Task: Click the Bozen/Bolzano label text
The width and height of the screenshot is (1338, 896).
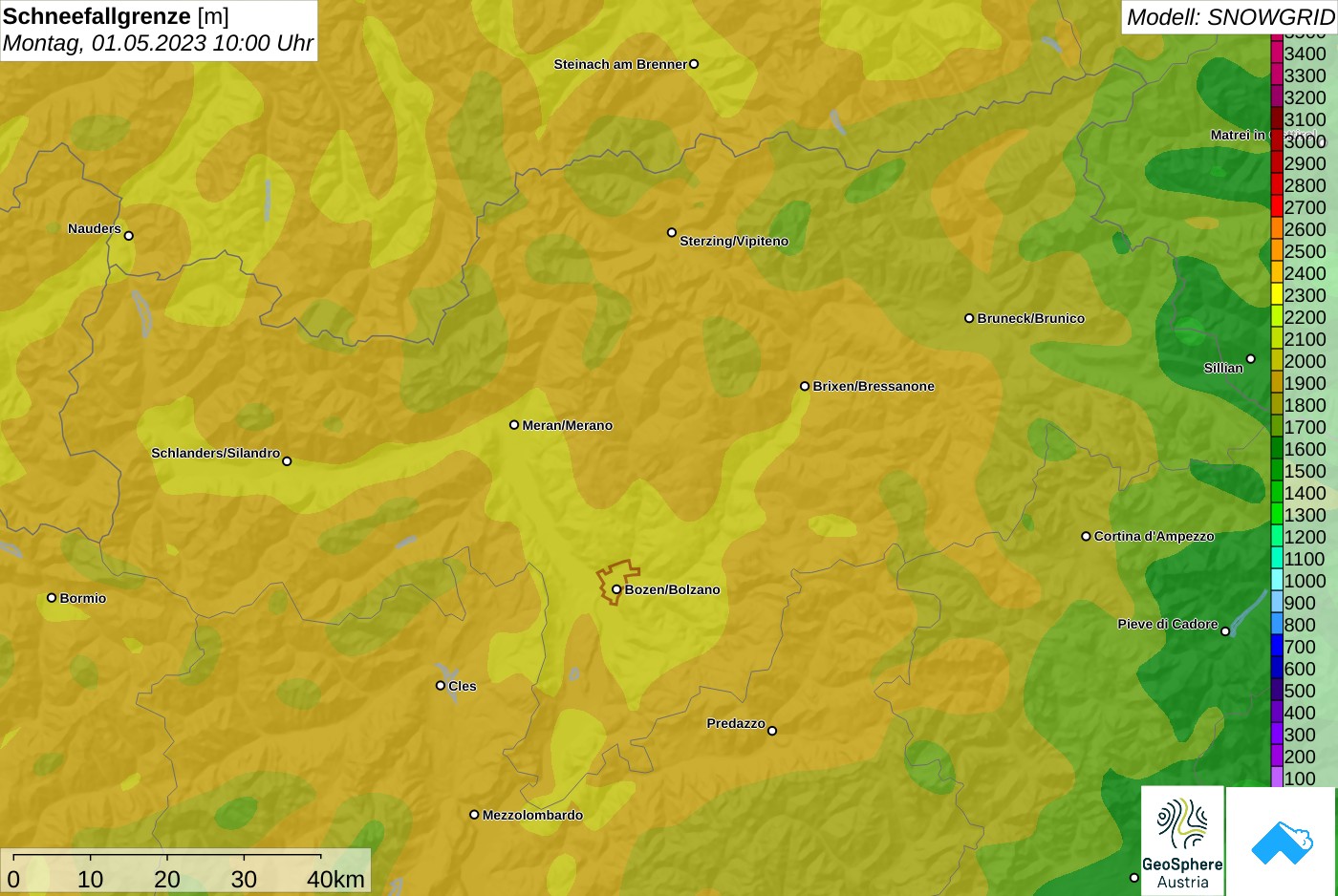Action: (672, 589)
